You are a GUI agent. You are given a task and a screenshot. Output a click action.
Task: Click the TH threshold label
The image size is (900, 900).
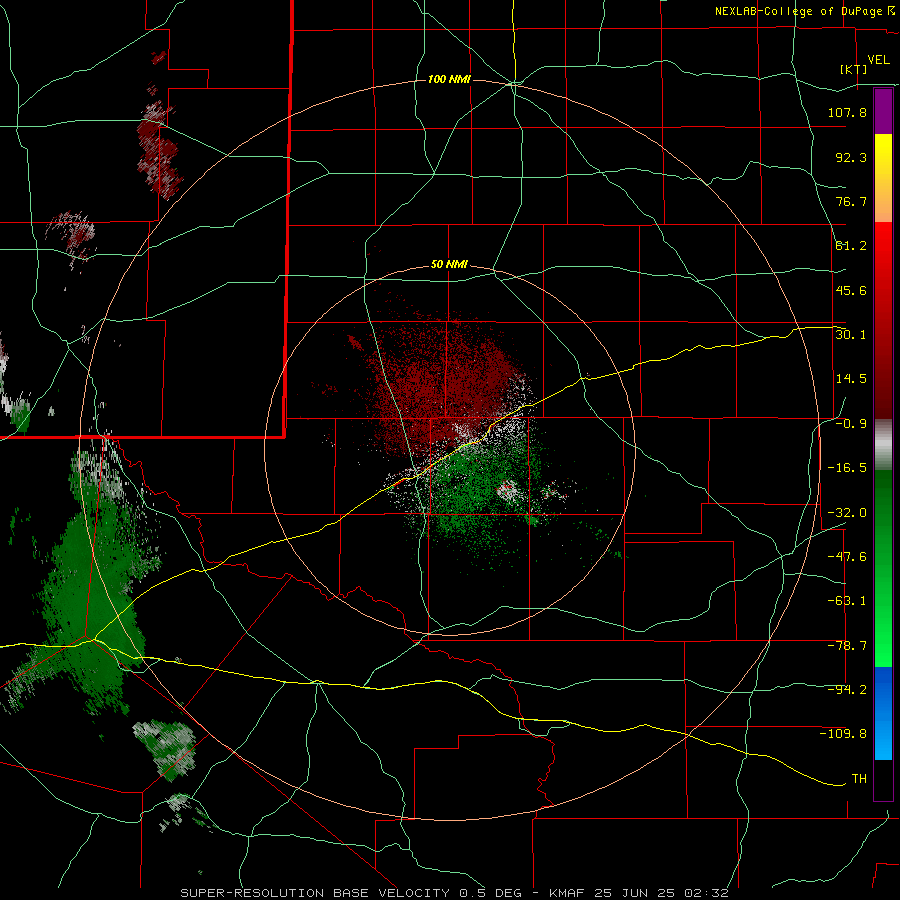tap(859, 779)
